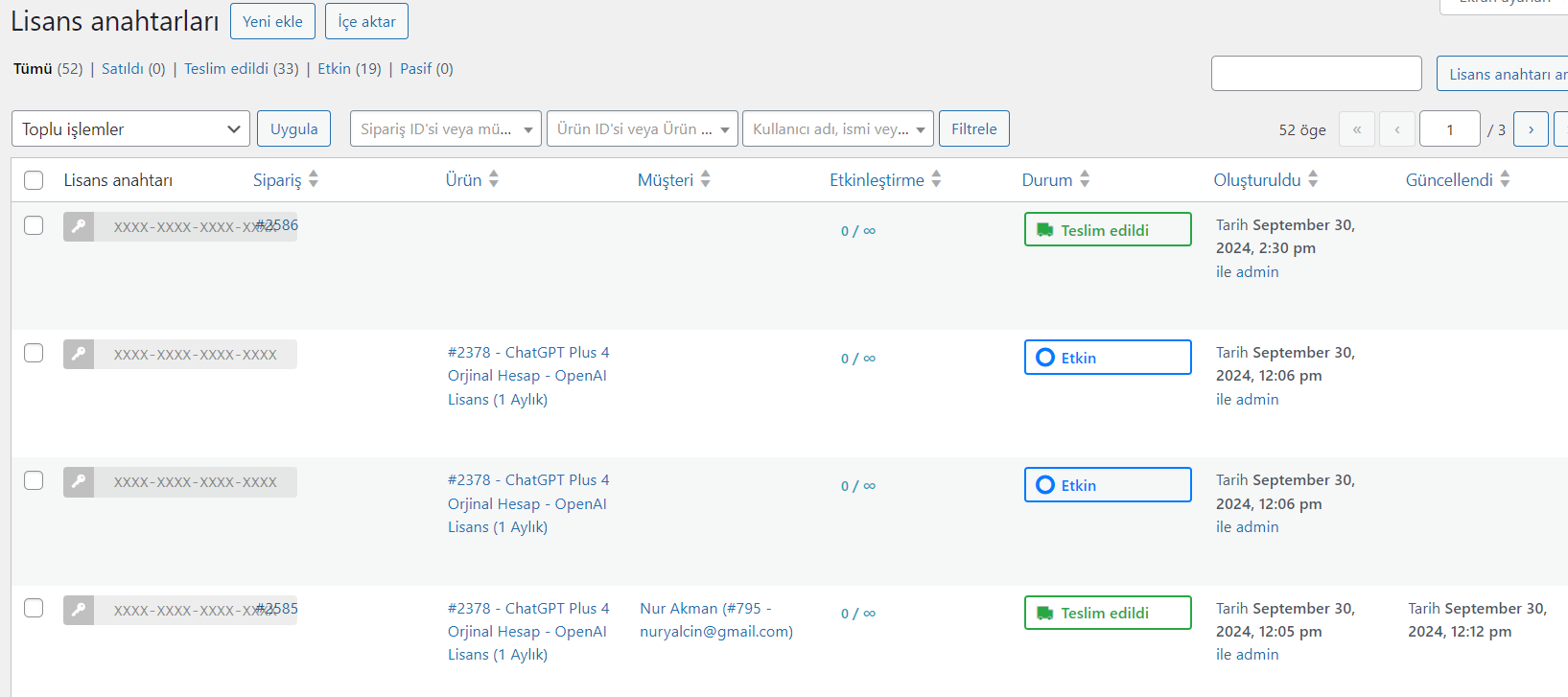
Task: Open the Toplu işlemler dropdown
Action: point(130,129)
